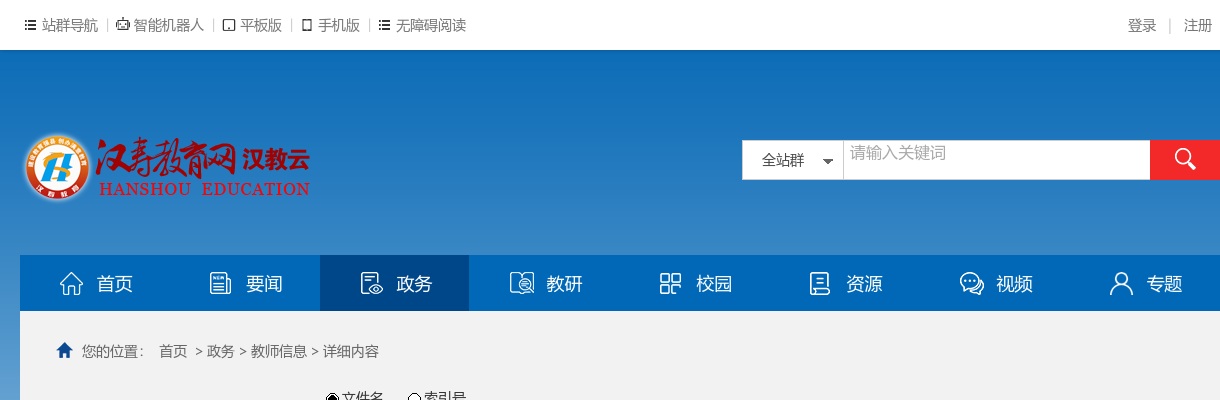Select the 文件名 radio button

click(333, 397)
